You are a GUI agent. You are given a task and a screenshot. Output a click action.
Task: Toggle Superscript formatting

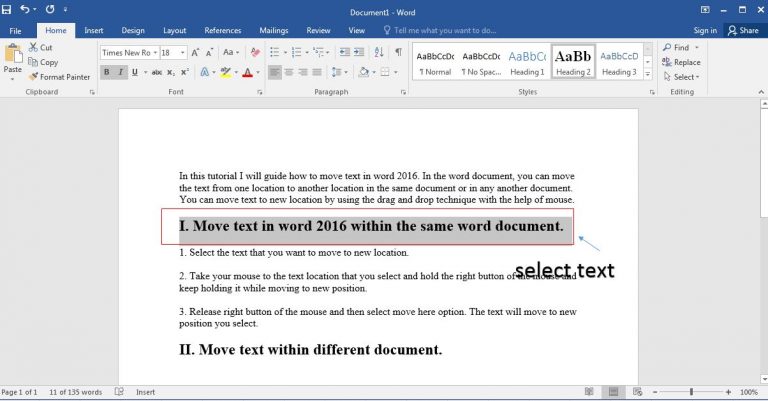pyautogui.click(x=185, y=72)
